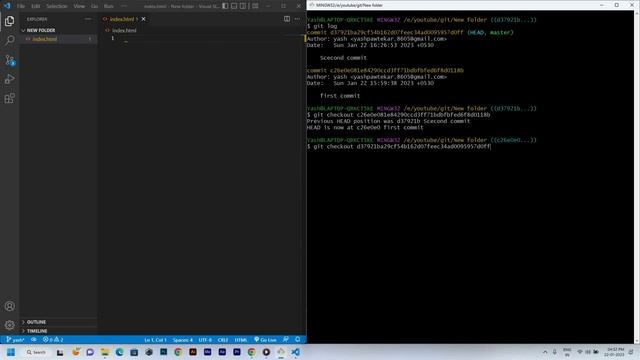Open Photoshop from taskbar
This screenshot has height=360, width=640.
[163, 352]
